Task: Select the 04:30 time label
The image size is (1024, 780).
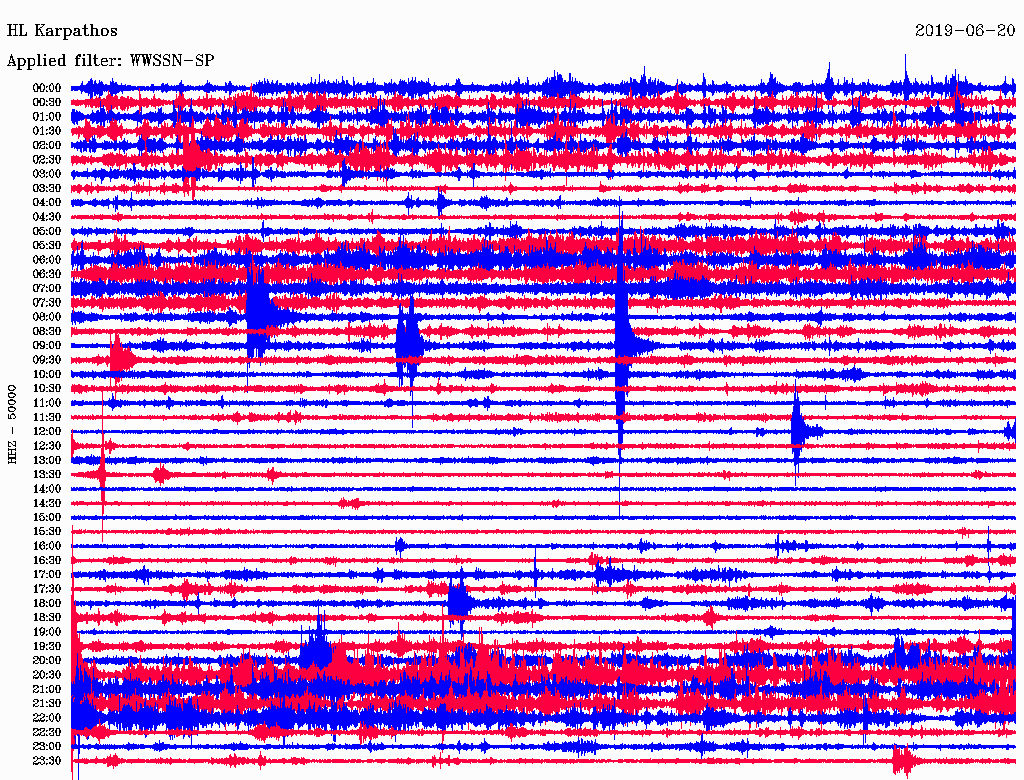Action: 47,217
